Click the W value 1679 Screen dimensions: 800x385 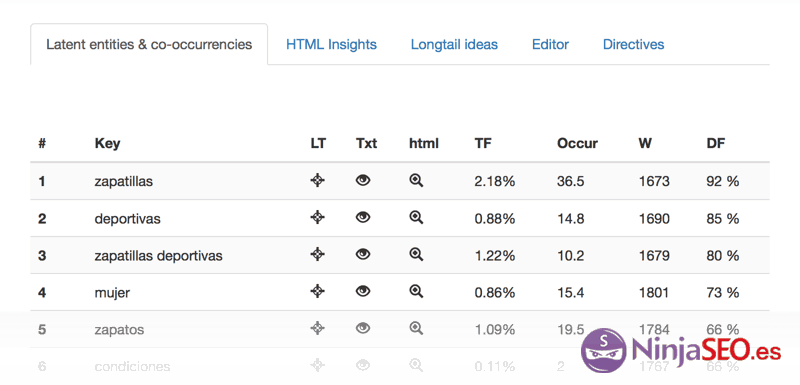point(654,255)
